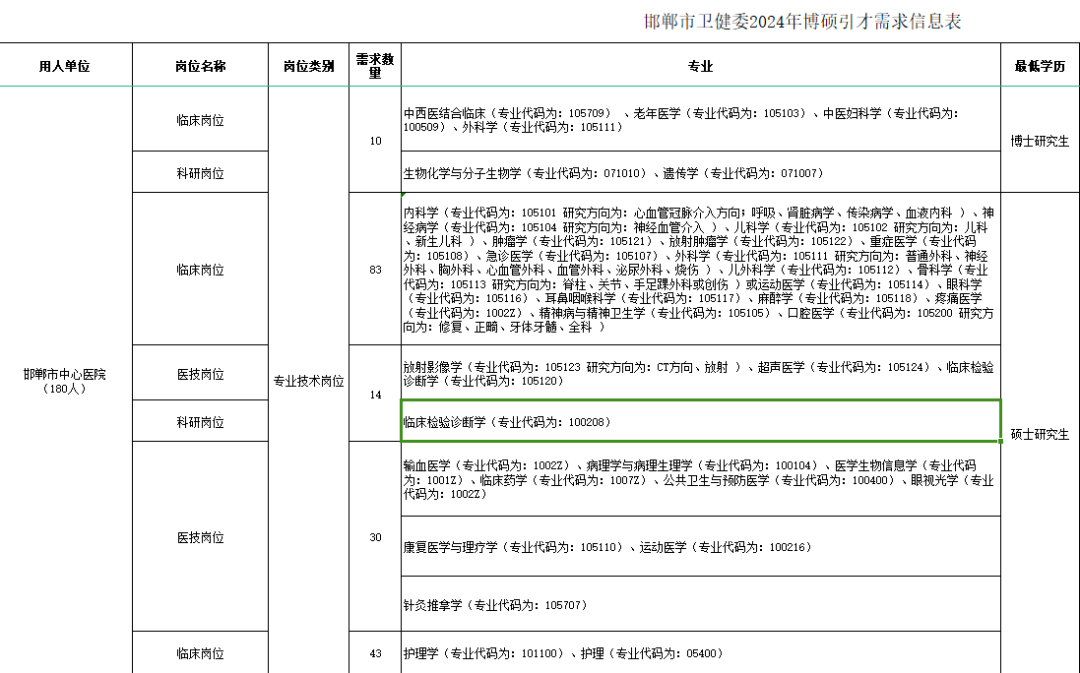Select the 生物化学与分子生物学 major cell
This screenshot has width=1080, height=673.
click(x=700, y=173)
